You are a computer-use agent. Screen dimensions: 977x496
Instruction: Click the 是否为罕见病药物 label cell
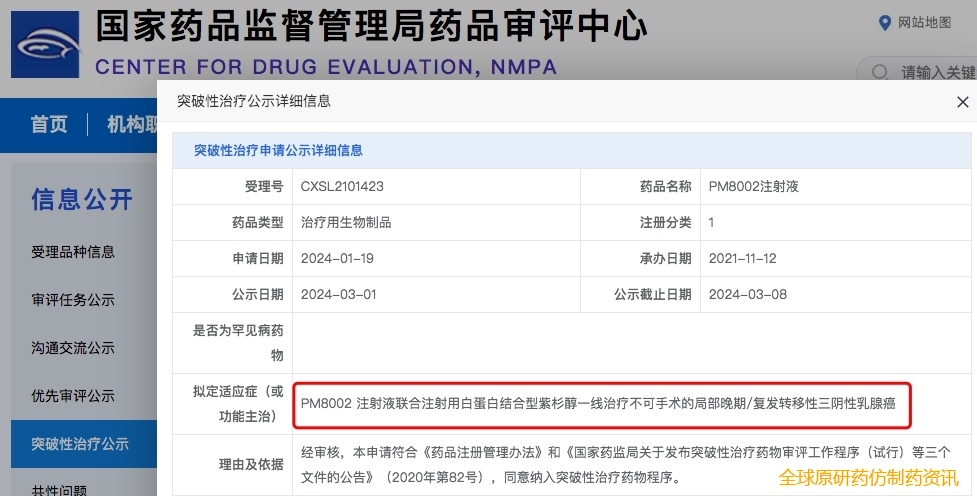click(232, 343)
